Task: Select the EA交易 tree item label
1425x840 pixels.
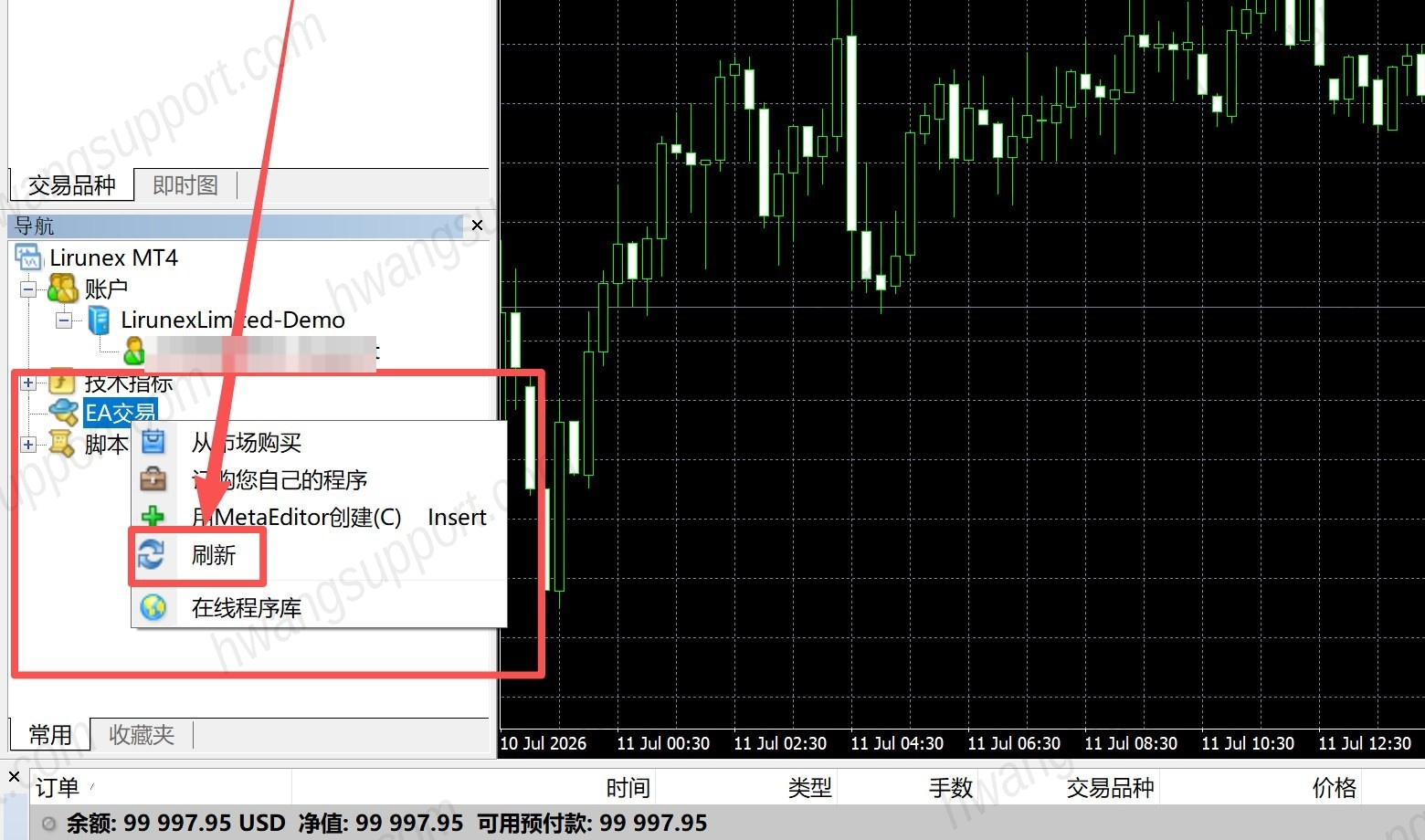Action: pyautogui.click(x=121, y=413)
